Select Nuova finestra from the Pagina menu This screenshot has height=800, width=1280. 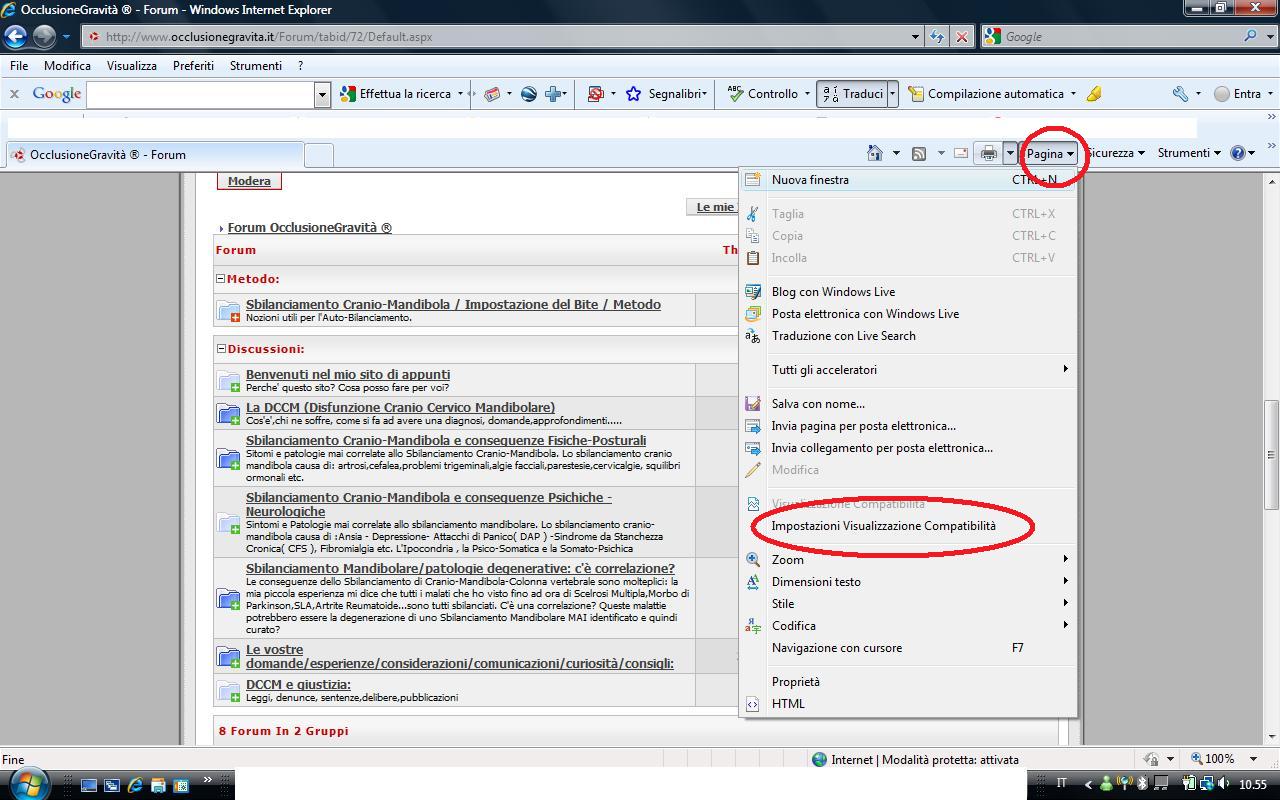pyautogui.click(x=908, y=180)
